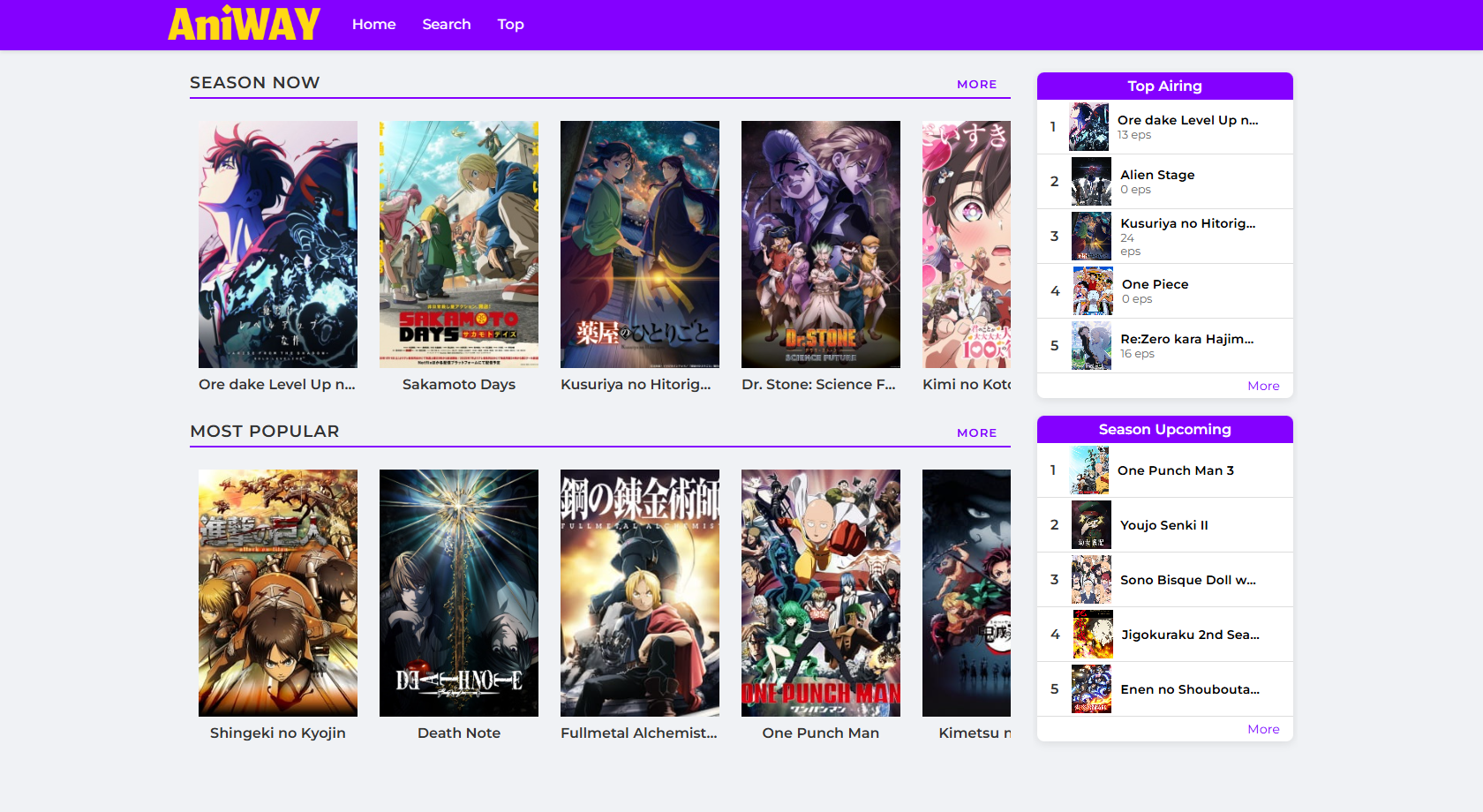Click the Re:Zero kara Hajim... thumbnail in Top Airing
The image size is (1483, 812).
1091,346
